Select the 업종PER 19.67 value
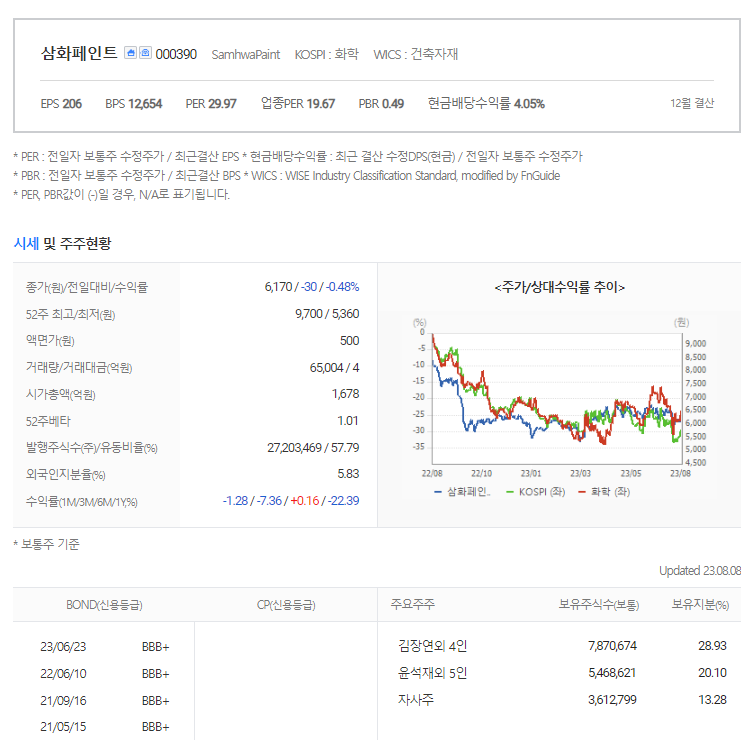The width and height of the screenshot is (742, 740). coord(298,103)
